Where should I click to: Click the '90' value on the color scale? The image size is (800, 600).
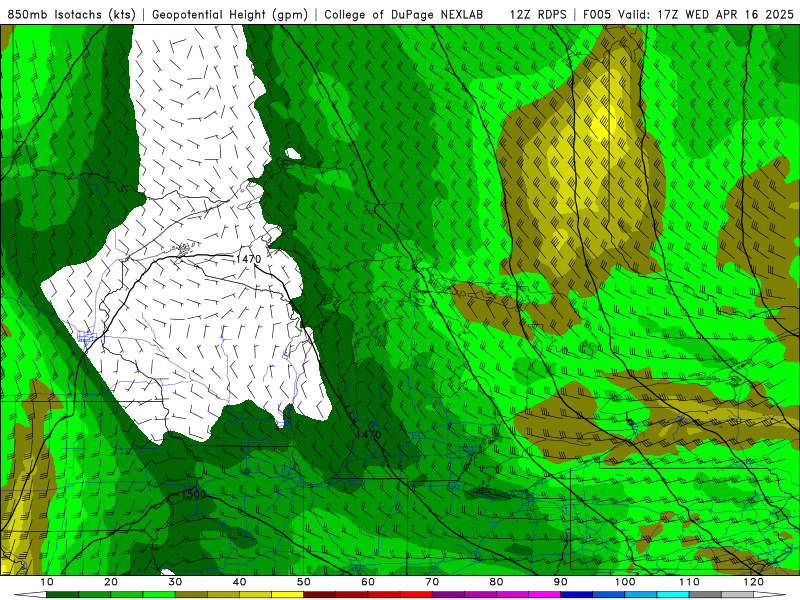click(561, 582)
